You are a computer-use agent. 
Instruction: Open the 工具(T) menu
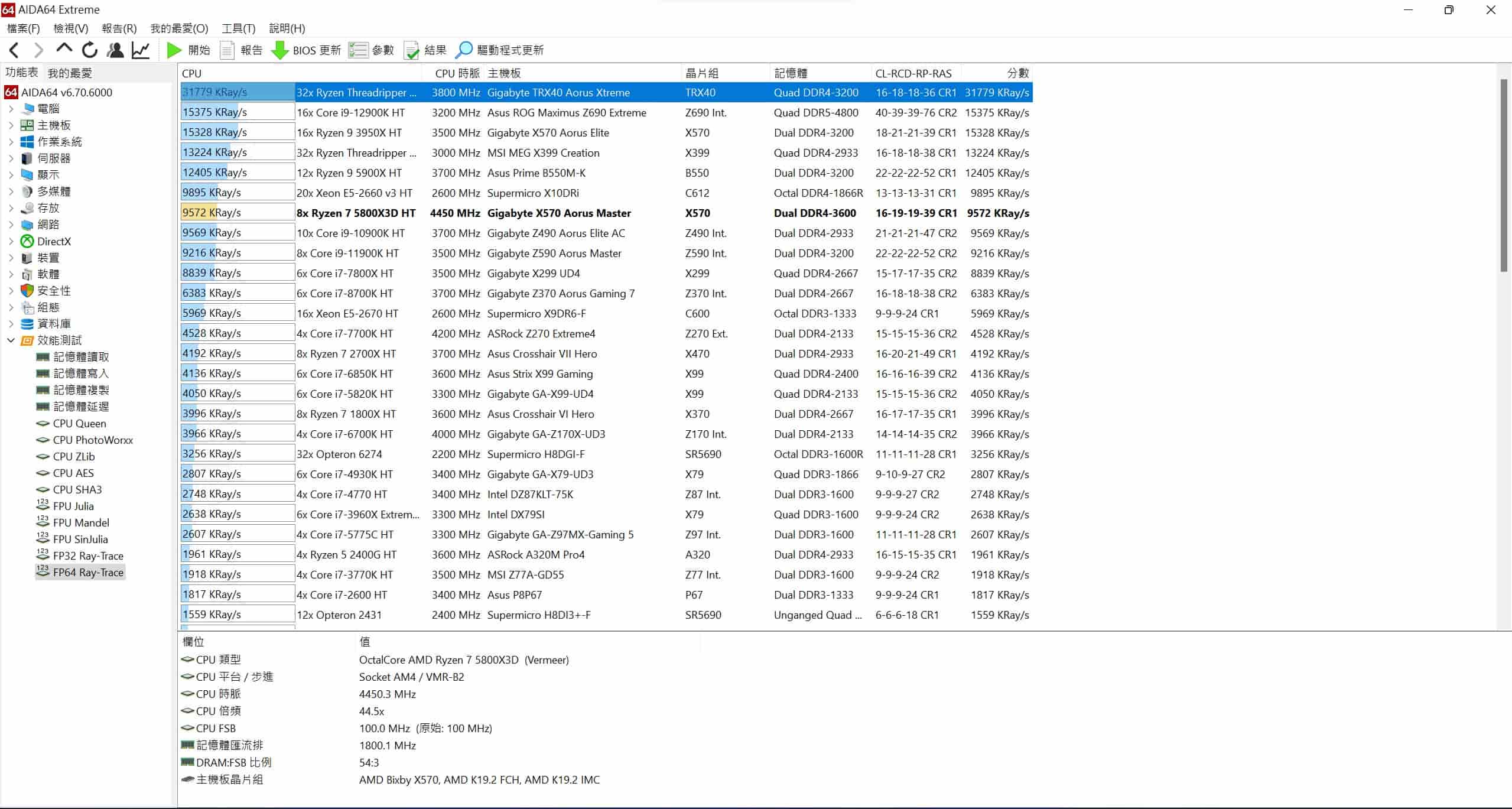[239, 28]
